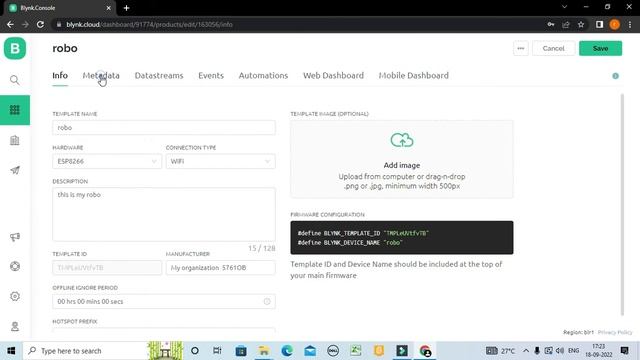Open the organization building icon in sidebar
This screenshot has height=360, width=640.
[15, 140]
